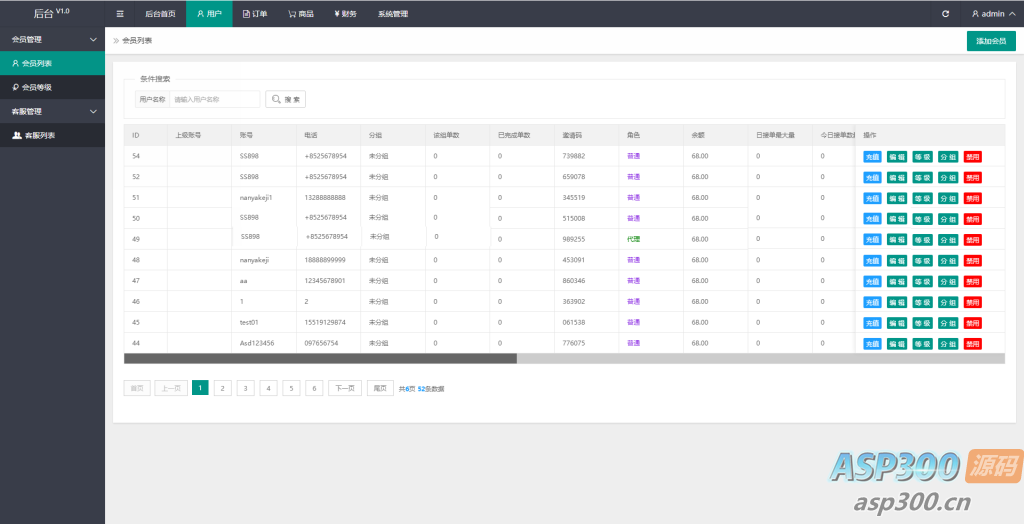Click the hamburger menu collapse icon
This screenshot has width=1024, height=524.
tap(120, 14)
